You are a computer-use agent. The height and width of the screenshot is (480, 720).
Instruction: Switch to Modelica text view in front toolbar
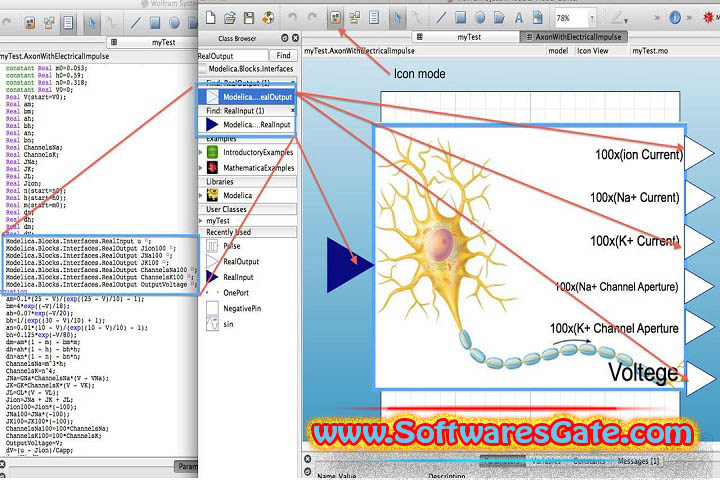pos(374,18)
